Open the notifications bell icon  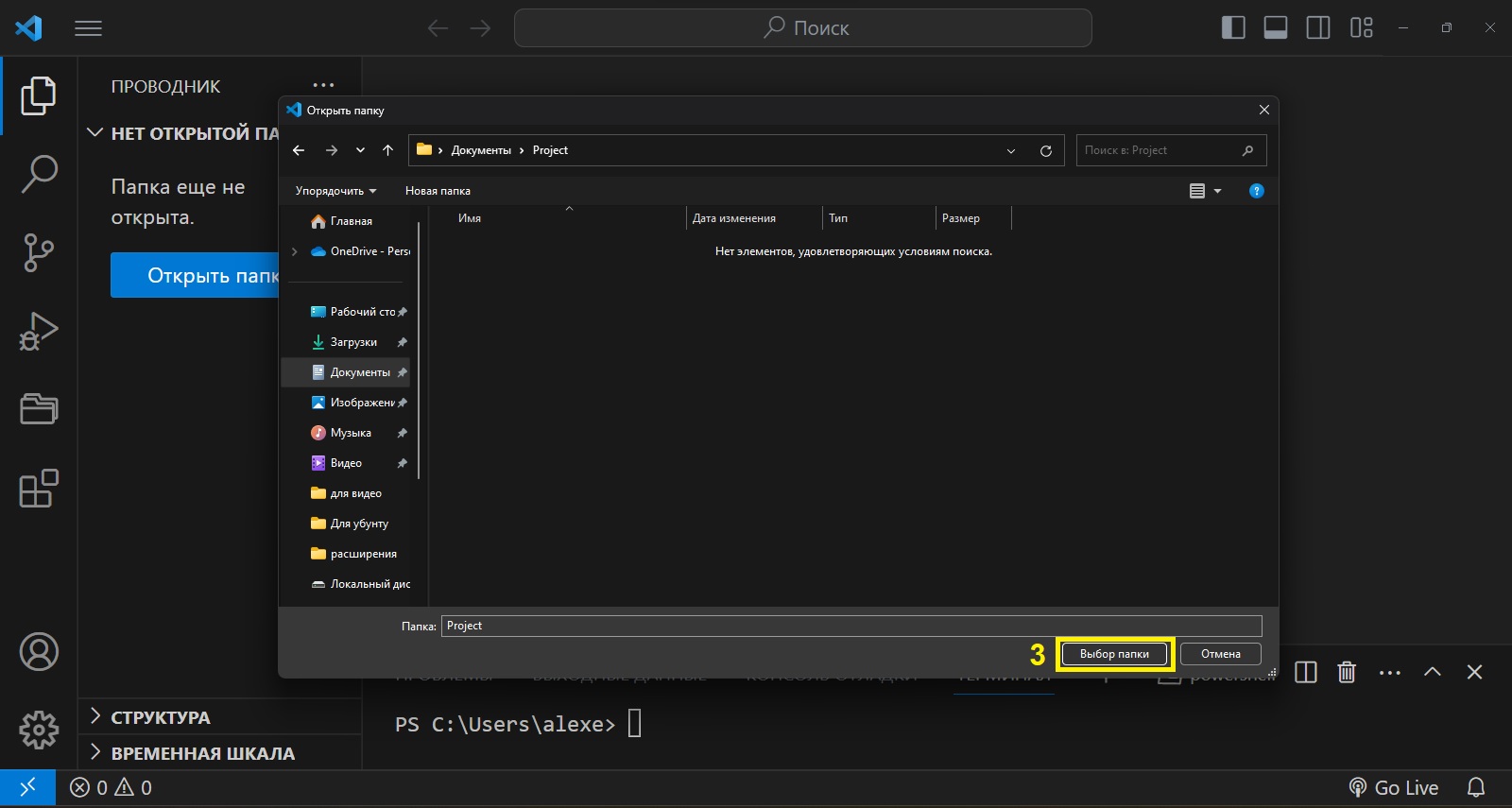tap(1476, 787)
